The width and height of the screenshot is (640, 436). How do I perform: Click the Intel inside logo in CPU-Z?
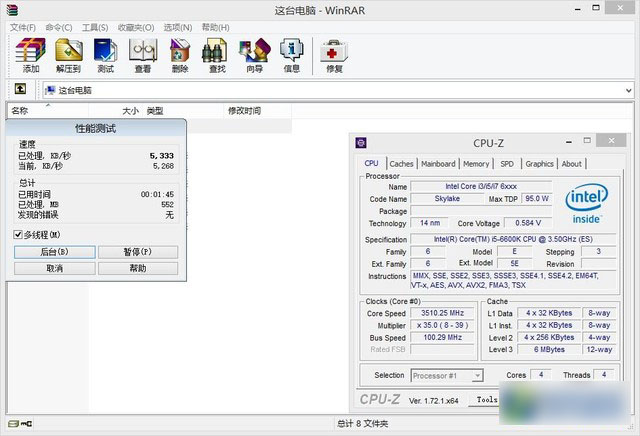click(x=587, y=204)
